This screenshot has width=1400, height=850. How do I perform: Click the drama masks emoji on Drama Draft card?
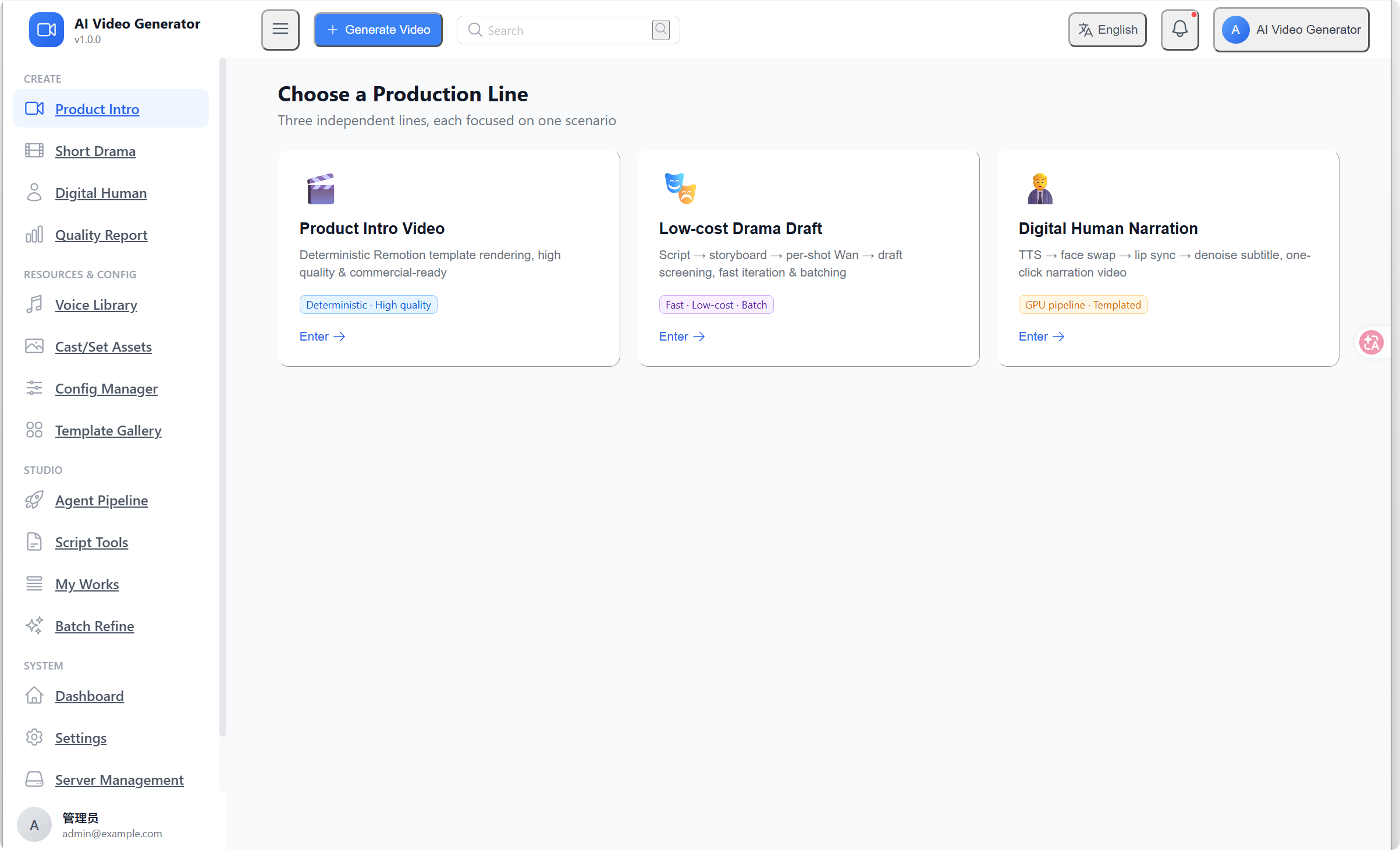[x=680, y=189]
